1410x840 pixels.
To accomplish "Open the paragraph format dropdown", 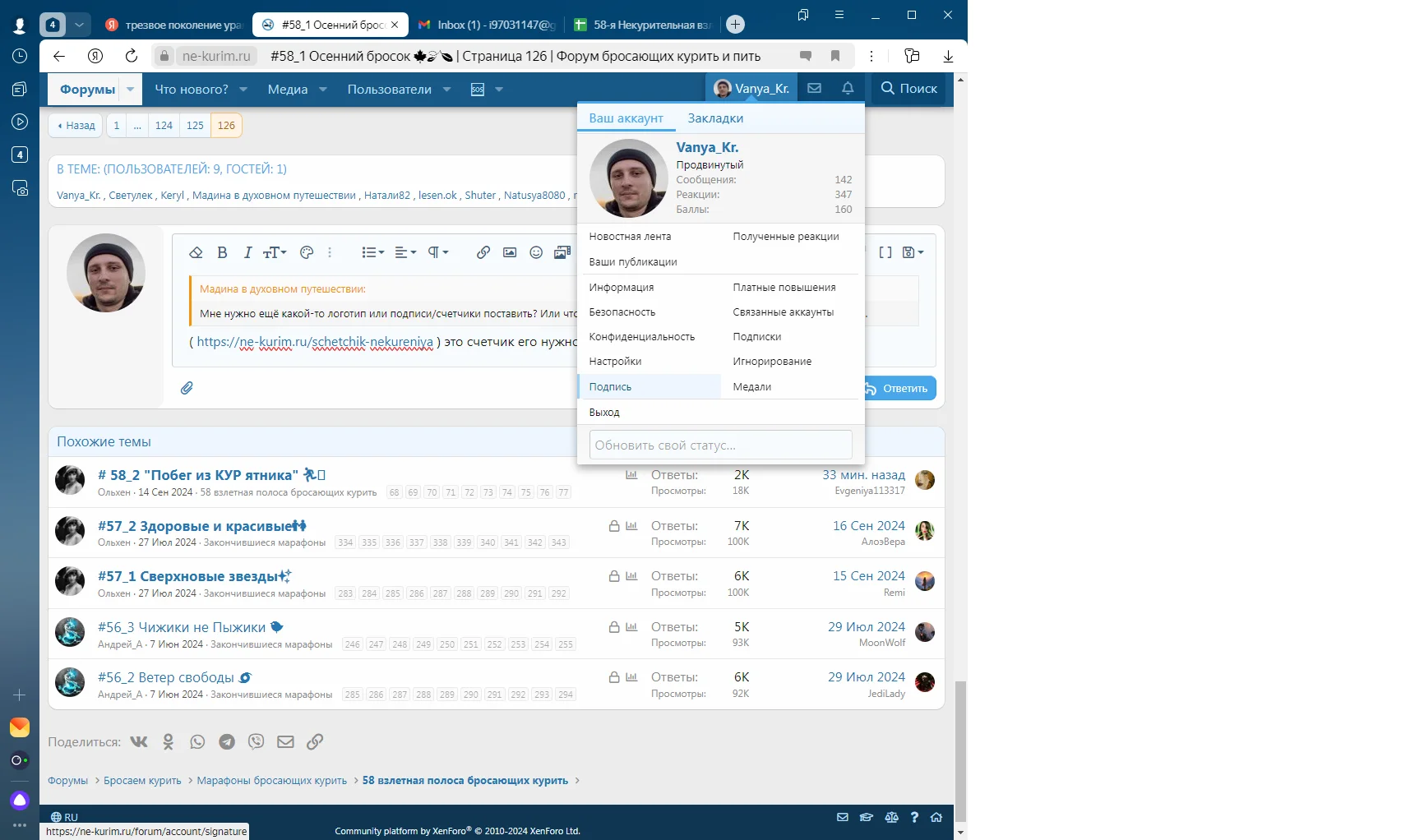I will pos(438,252).
